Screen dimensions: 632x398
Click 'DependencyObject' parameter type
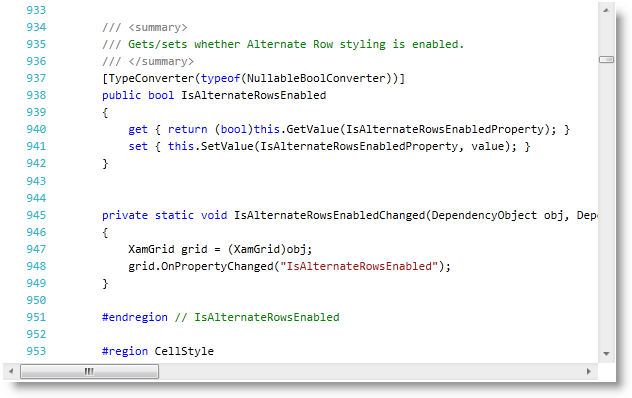(x=484, y=215)
